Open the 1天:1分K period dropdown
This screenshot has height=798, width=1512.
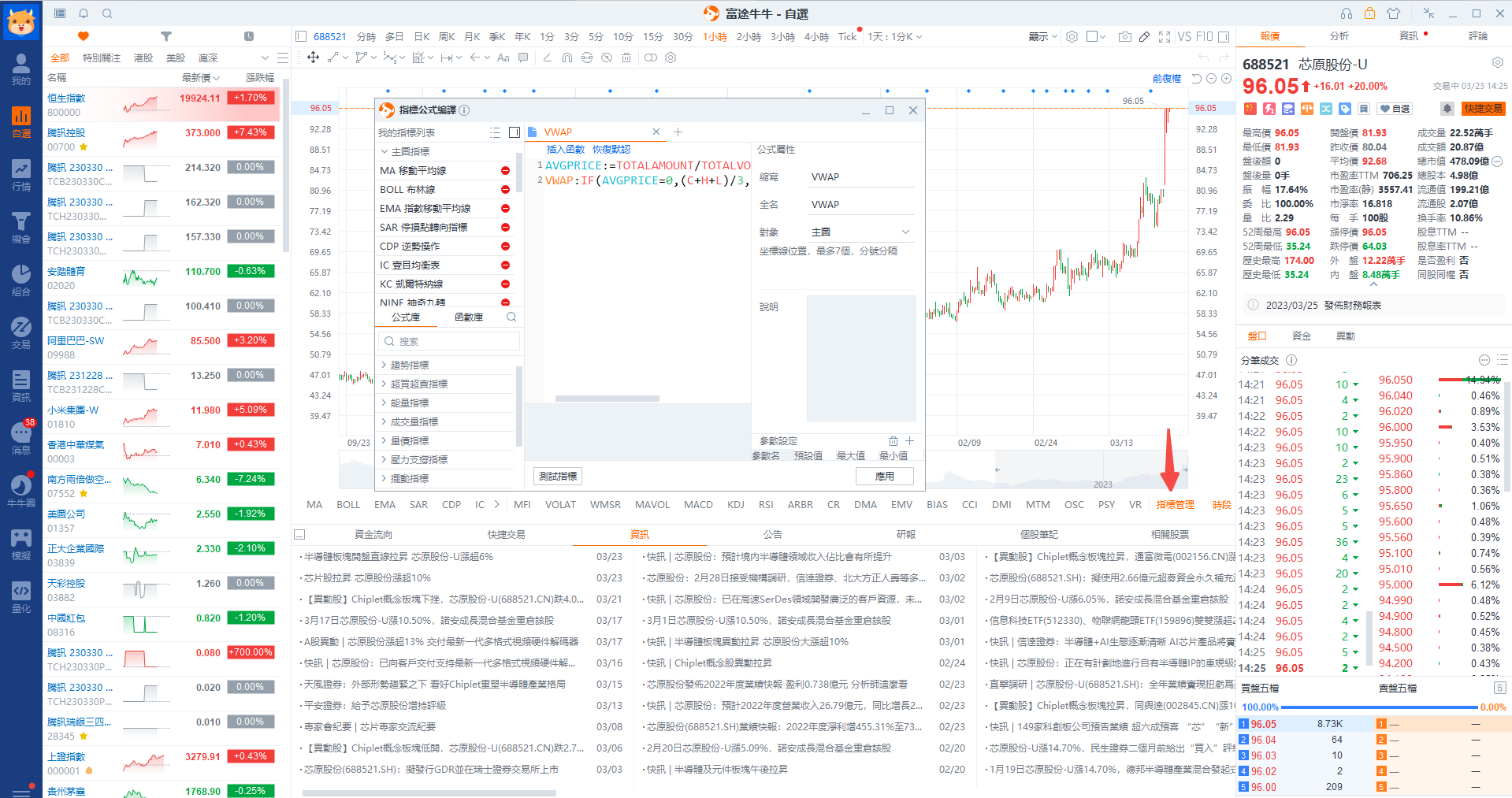point(894,36)
